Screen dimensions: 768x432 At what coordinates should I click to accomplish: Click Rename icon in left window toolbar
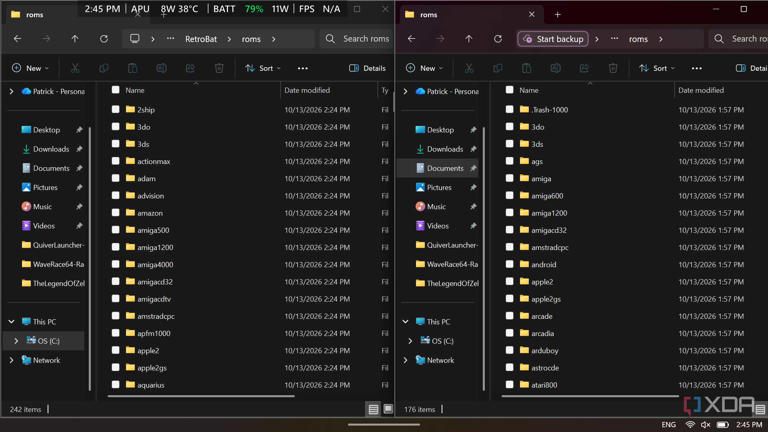161,68
